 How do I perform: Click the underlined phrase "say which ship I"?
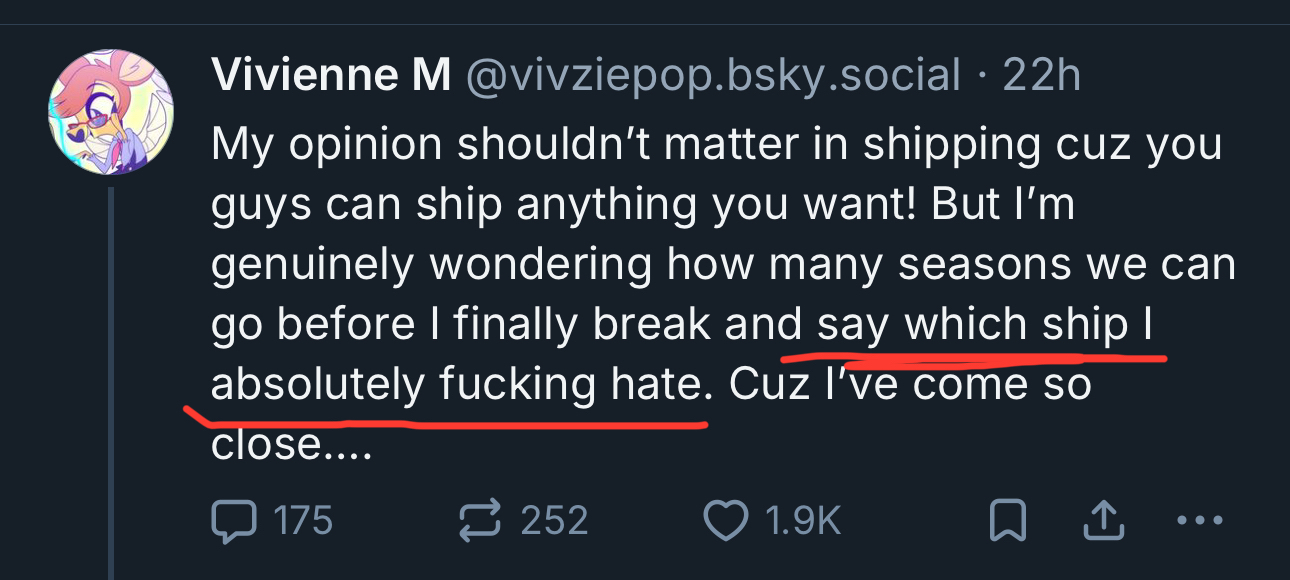click(x=986, y=325)
